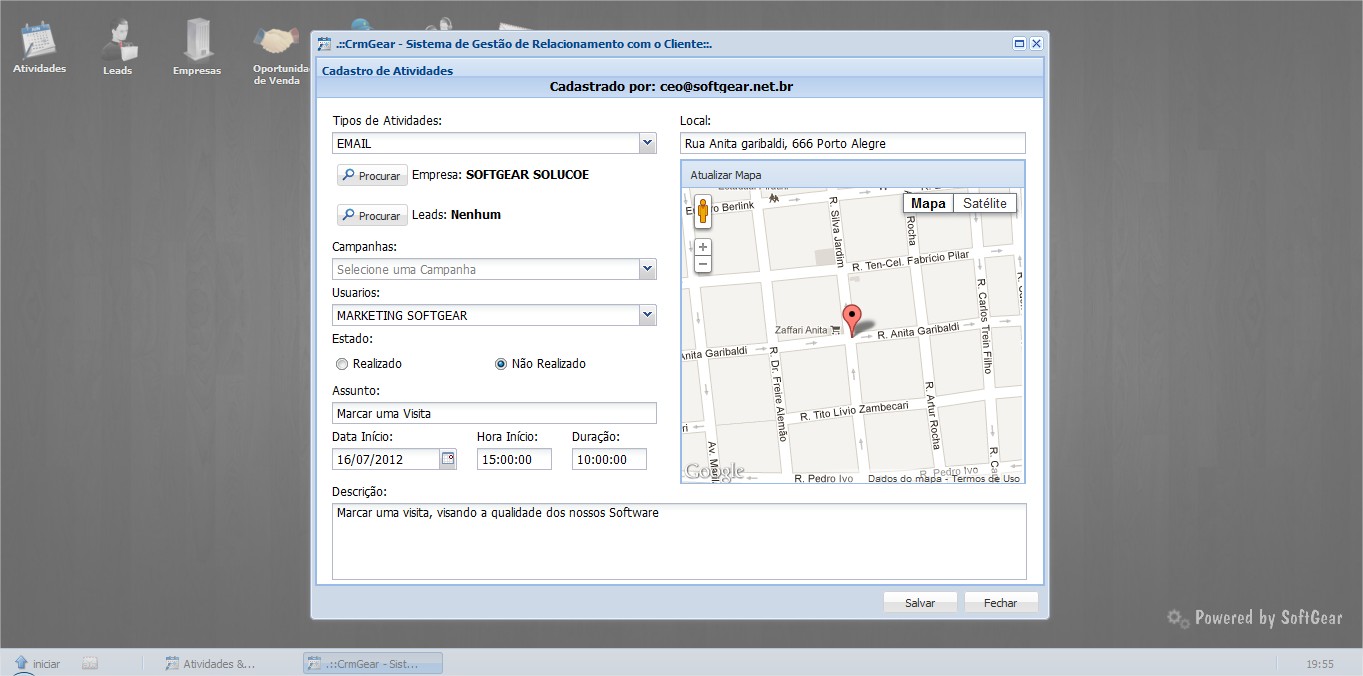This screenshot has height=676, width=1363.
Task: Click the Salvar button
Action: click(920, 603)
